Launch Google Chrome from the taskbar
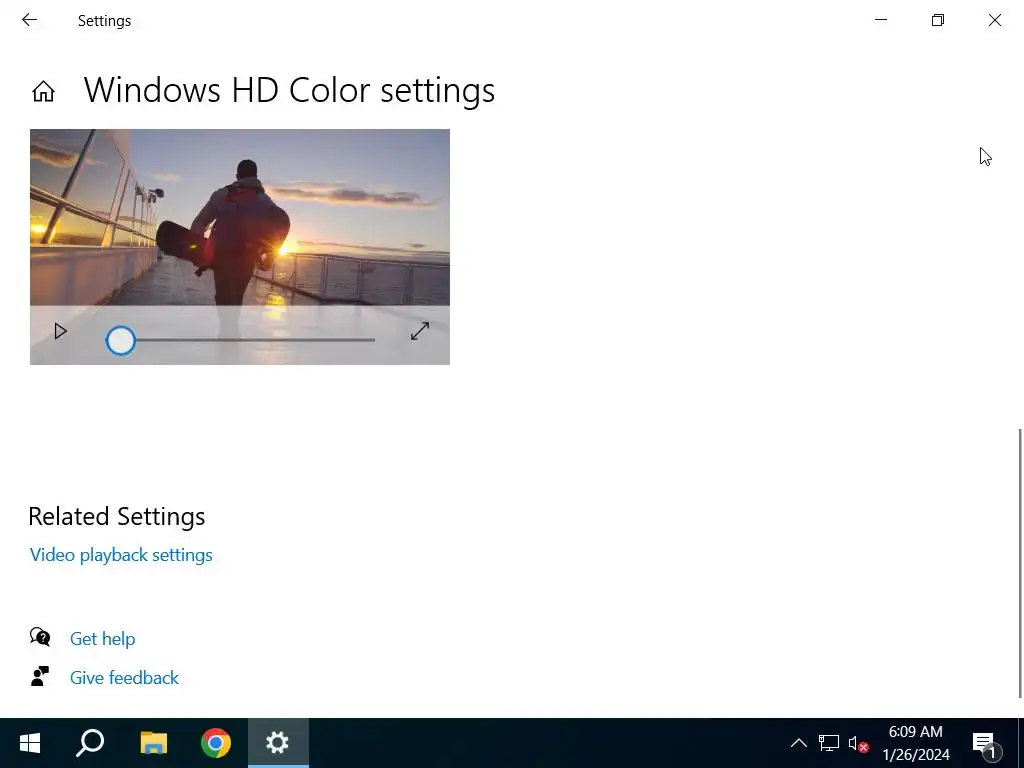1024x768 pixels. [x=216, y=743]
